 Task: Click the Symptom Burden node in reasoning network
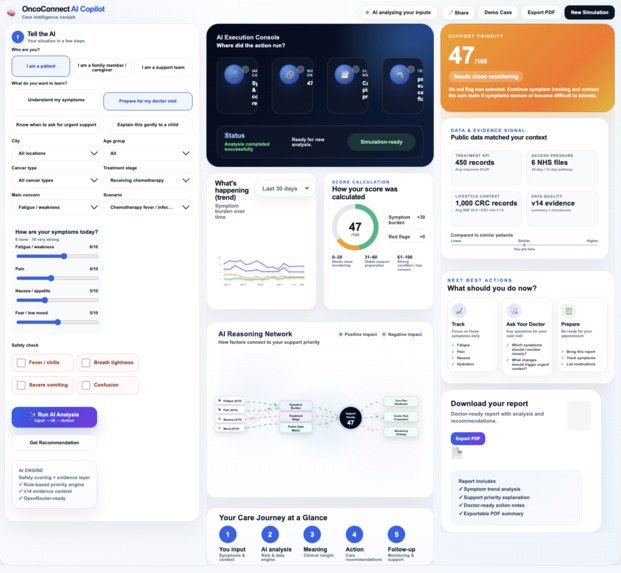click(x=296, y=406)
